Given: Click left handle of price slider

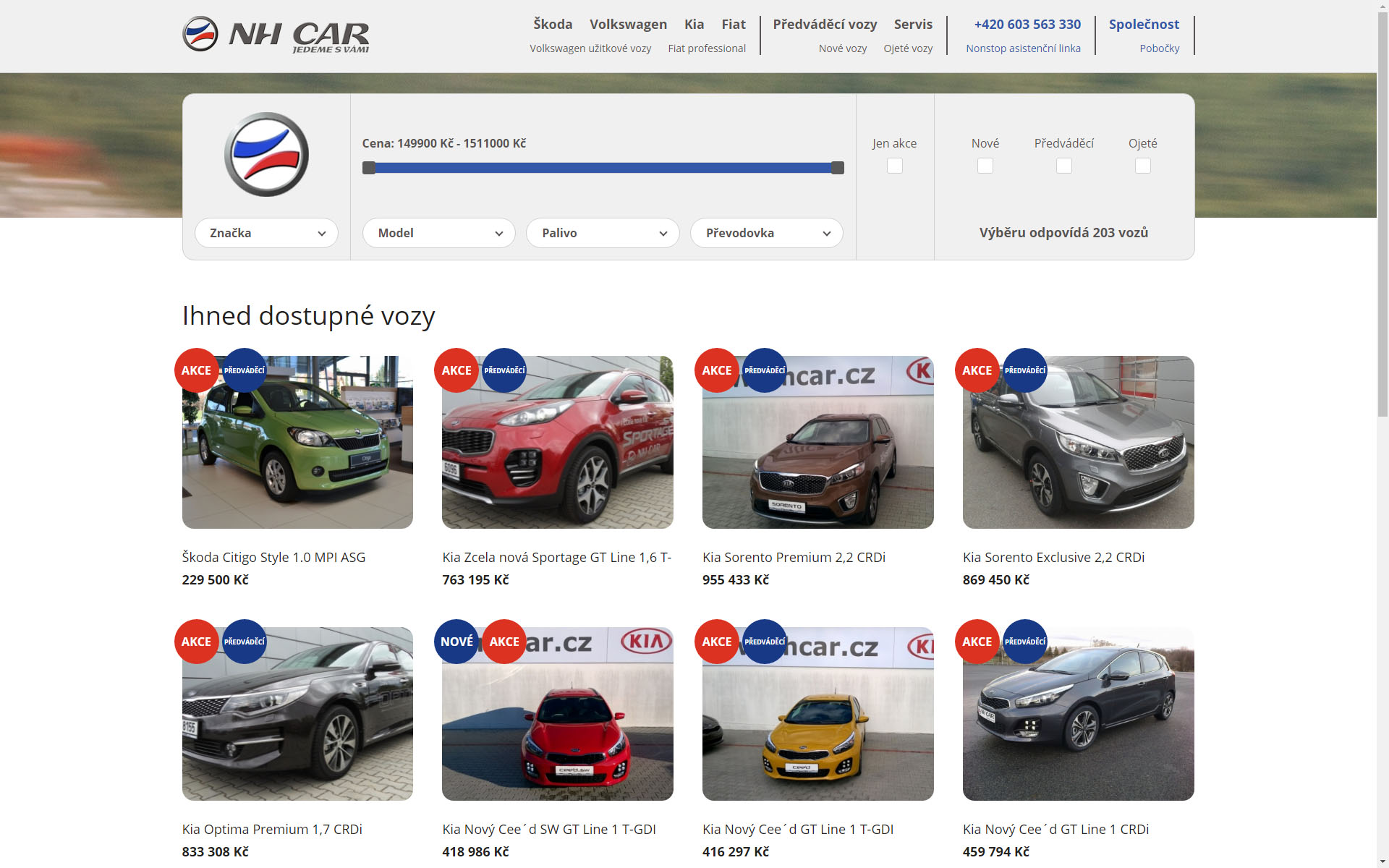Looking at the screenshot, I should click(x=369, y=168).
